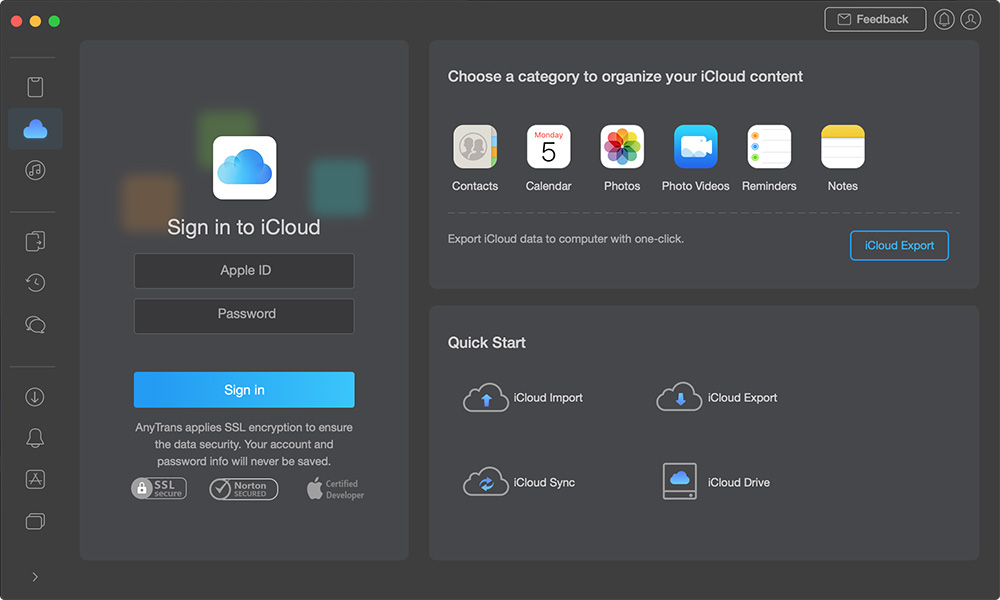Open the Ringtone Maker bell sidebar icon
This screenshot has height=600, width=1000.
35,438
